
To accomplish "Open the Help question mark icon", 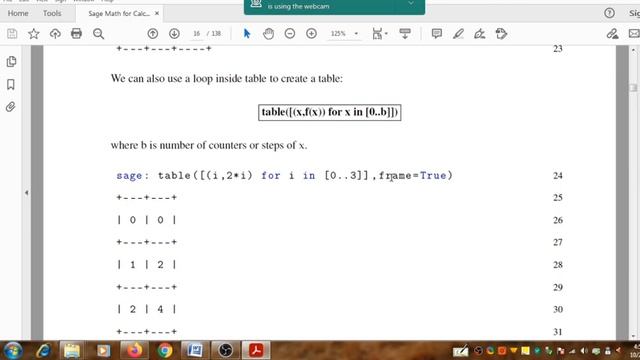I will [609, 13].
